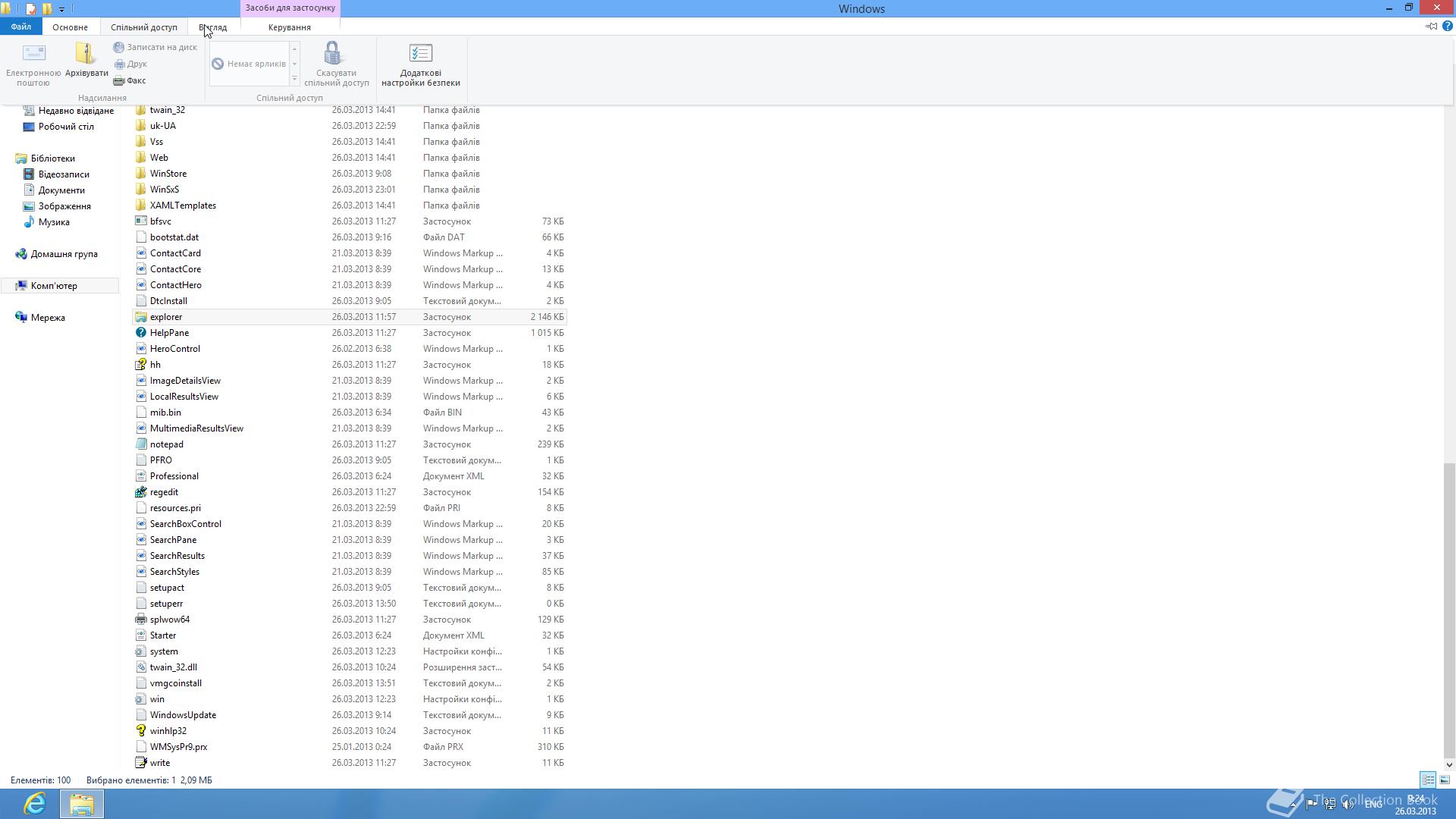Select Зображення library
1456x819 pixels.
tap(64, 206)
